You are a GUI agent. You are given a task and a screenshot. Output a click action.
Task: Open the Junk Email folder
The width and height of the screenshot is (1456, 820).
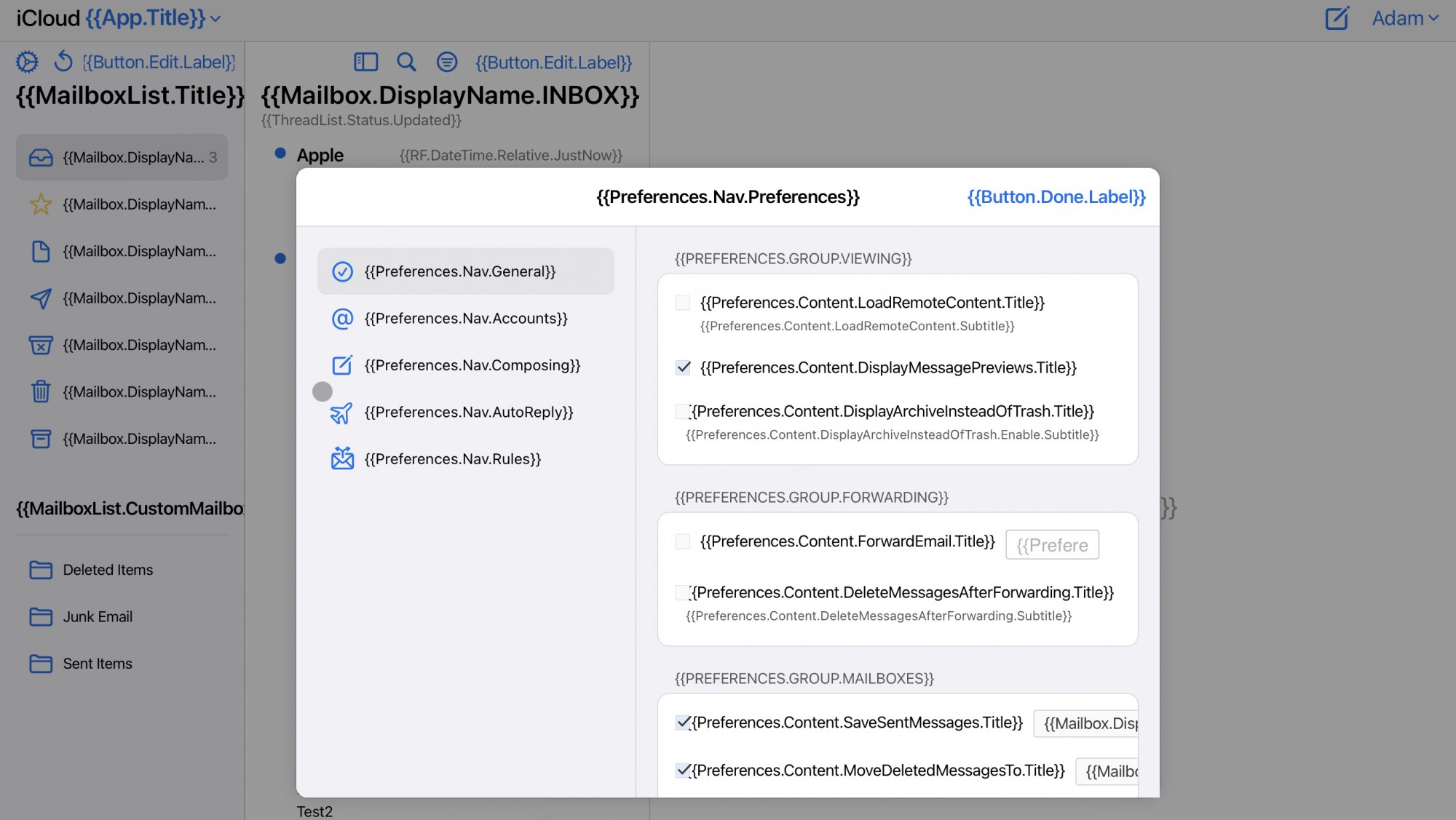click(x=98, y=616)
